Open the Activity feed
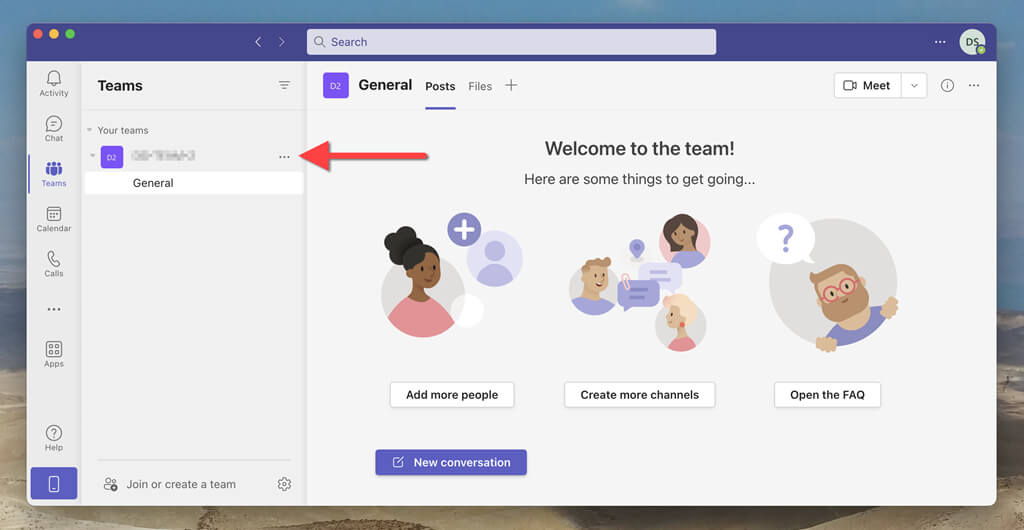 [x=54, y=84]
